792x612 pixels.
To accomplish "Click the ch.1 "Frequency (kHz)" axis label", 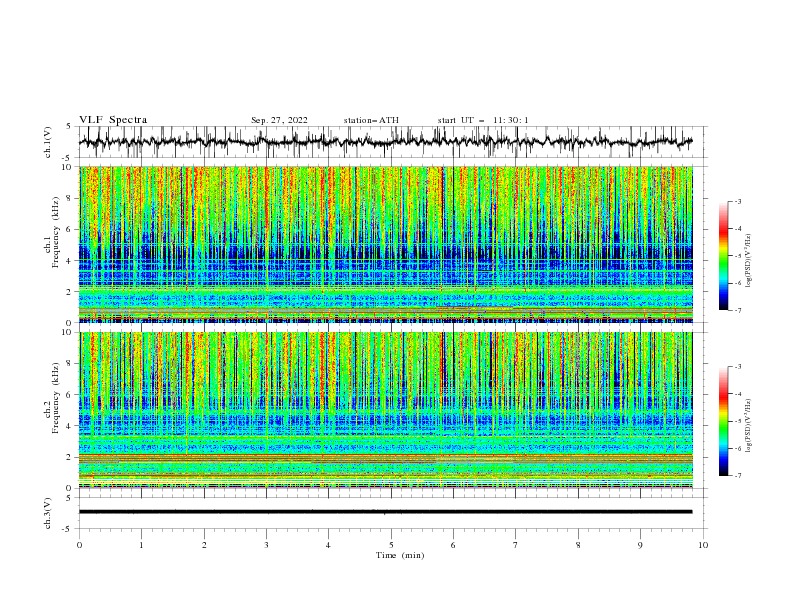I will click(56, 233).
